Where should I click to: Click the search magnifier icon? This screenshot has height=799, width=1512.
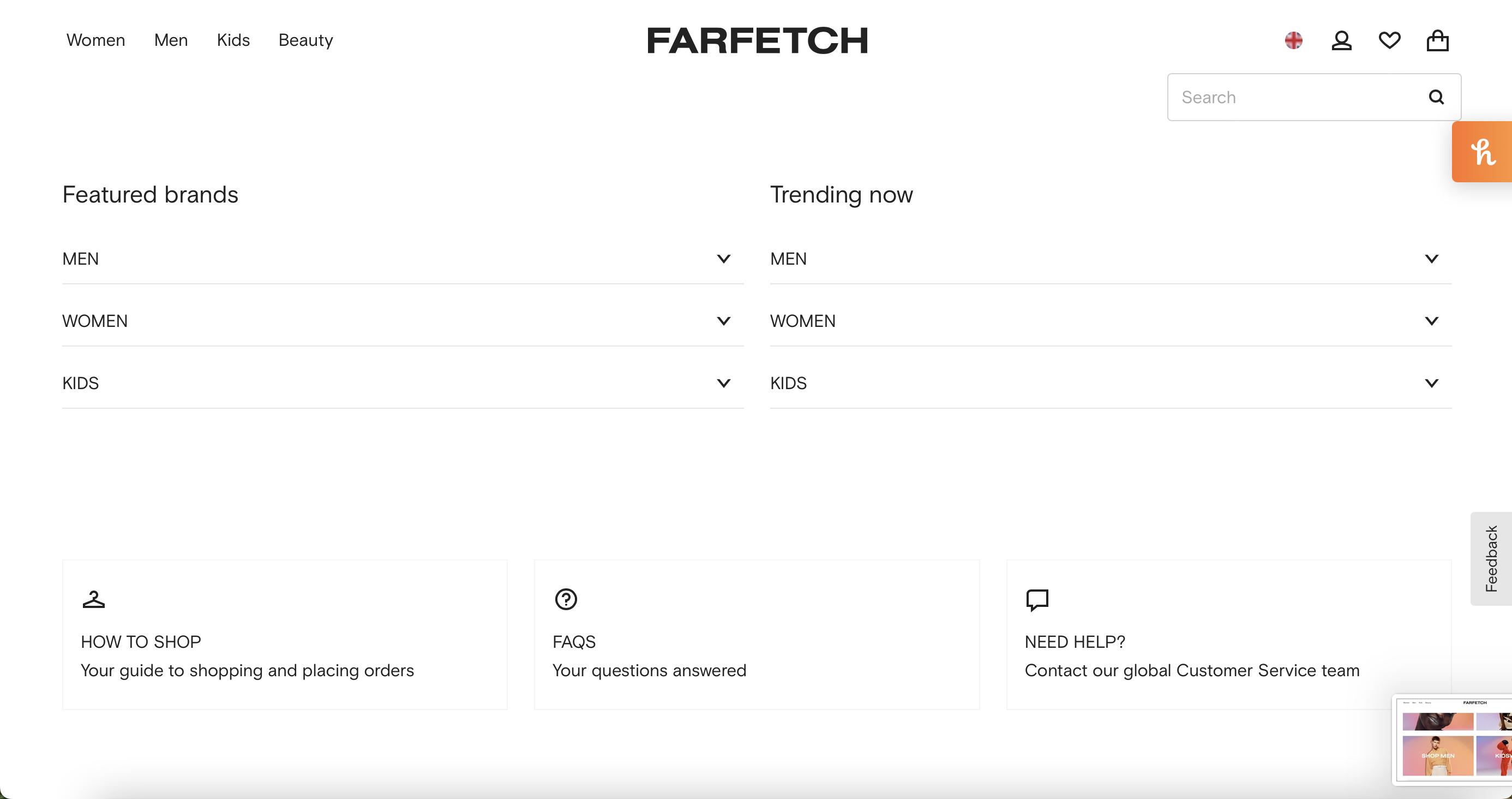click(x=1436, y=97)
